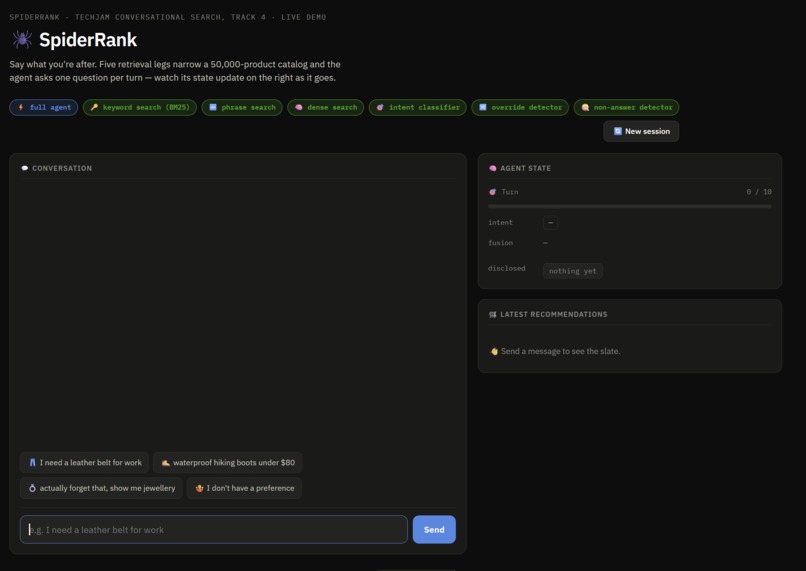The width and height of the screenshot is (806, 571).
Task: Click the target icon in the intent classifier chip
Action: tap(380, 107)
